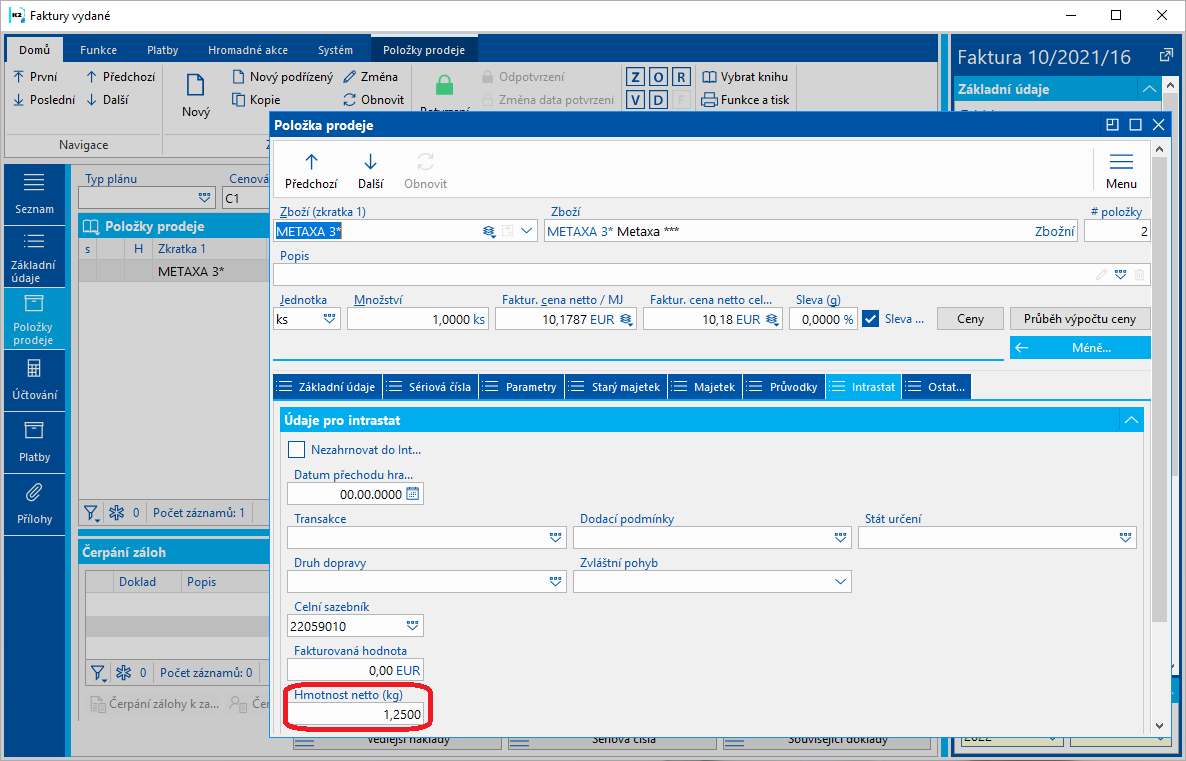1186x761 pixels.
Task: Create new record with Nový icon
Action: click(x=196, y=95)
